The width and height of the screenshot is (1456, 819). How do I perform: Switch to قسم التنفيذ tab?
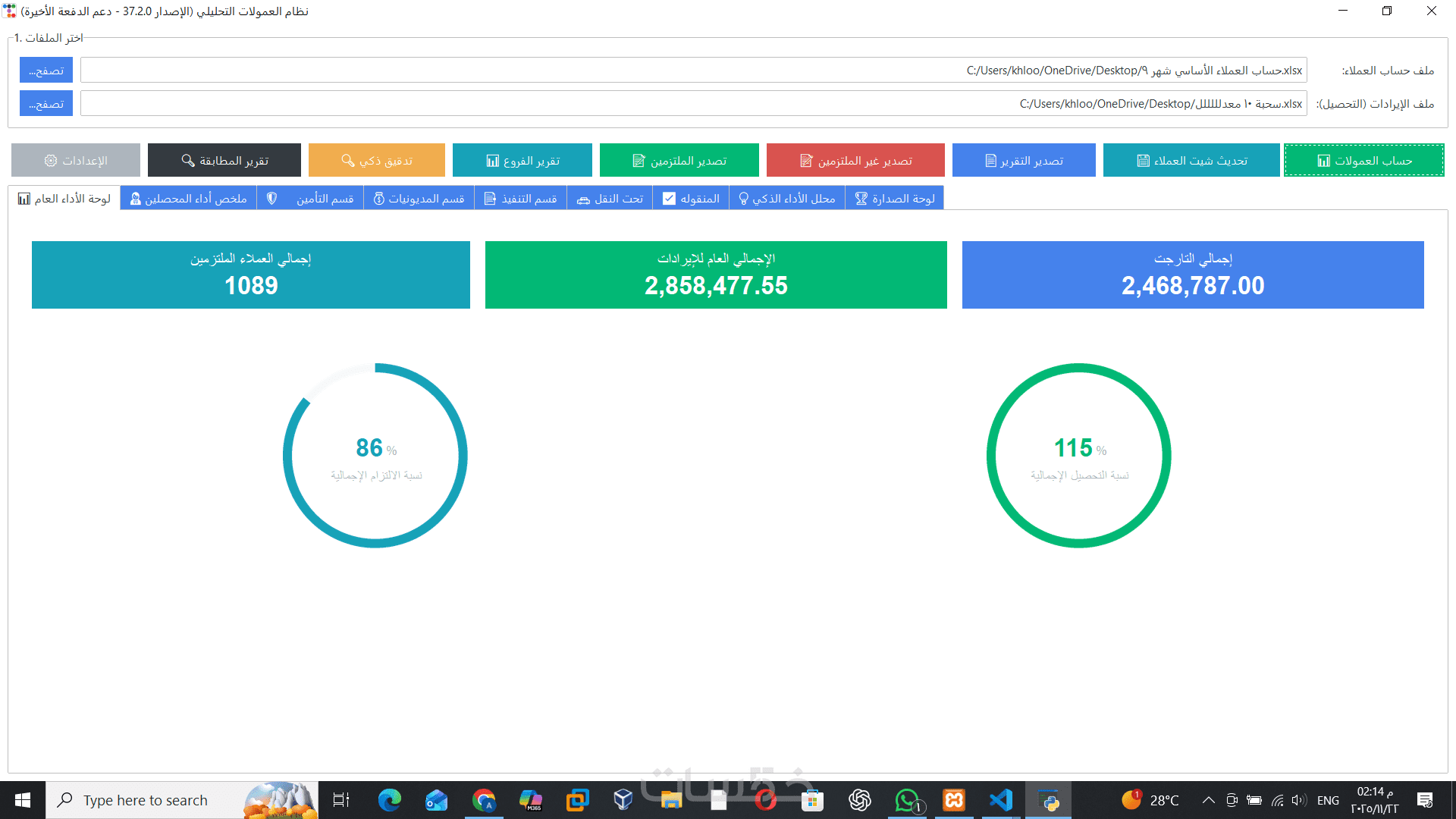pyautogui.click(x=521, y=199)
